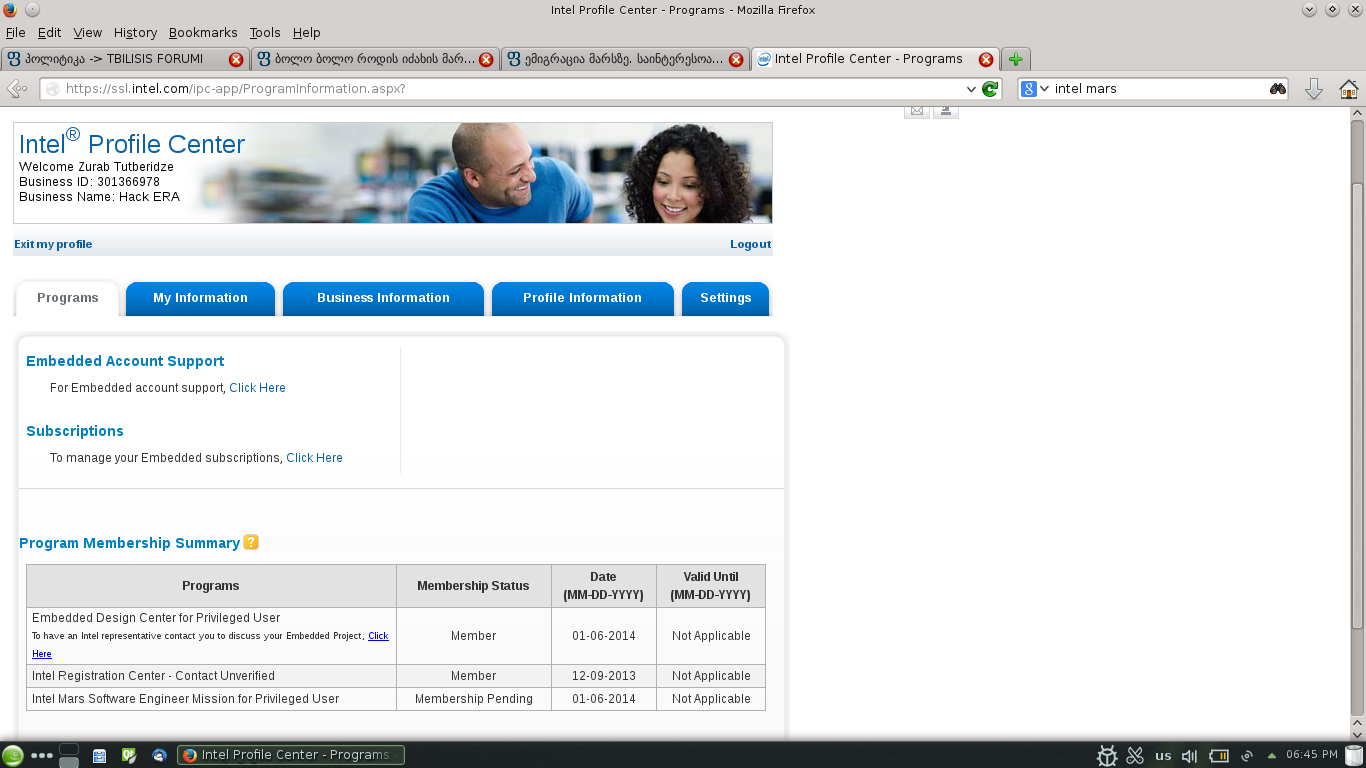
Task: Open the Profile Information tab
Action: 582,298
